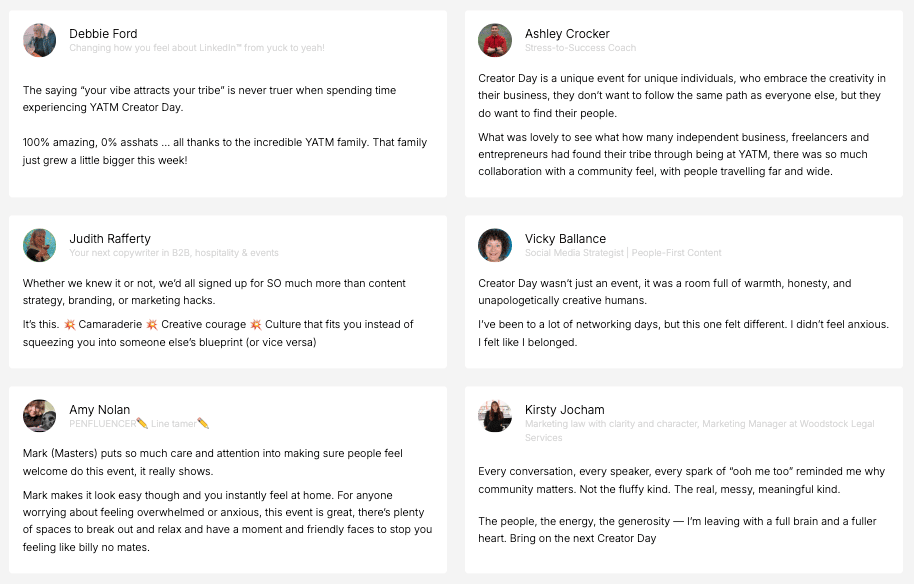
Task: Open Judith Rafferty's profile picture
Action: tap(40, 245)
